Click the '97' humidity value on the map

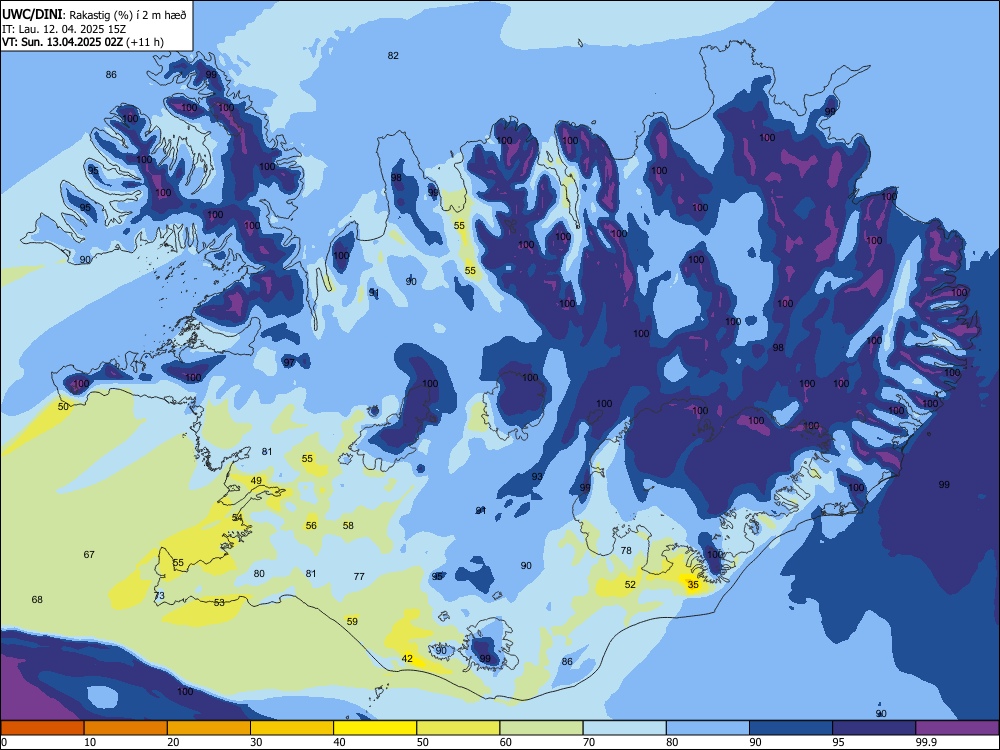(289, 362)
